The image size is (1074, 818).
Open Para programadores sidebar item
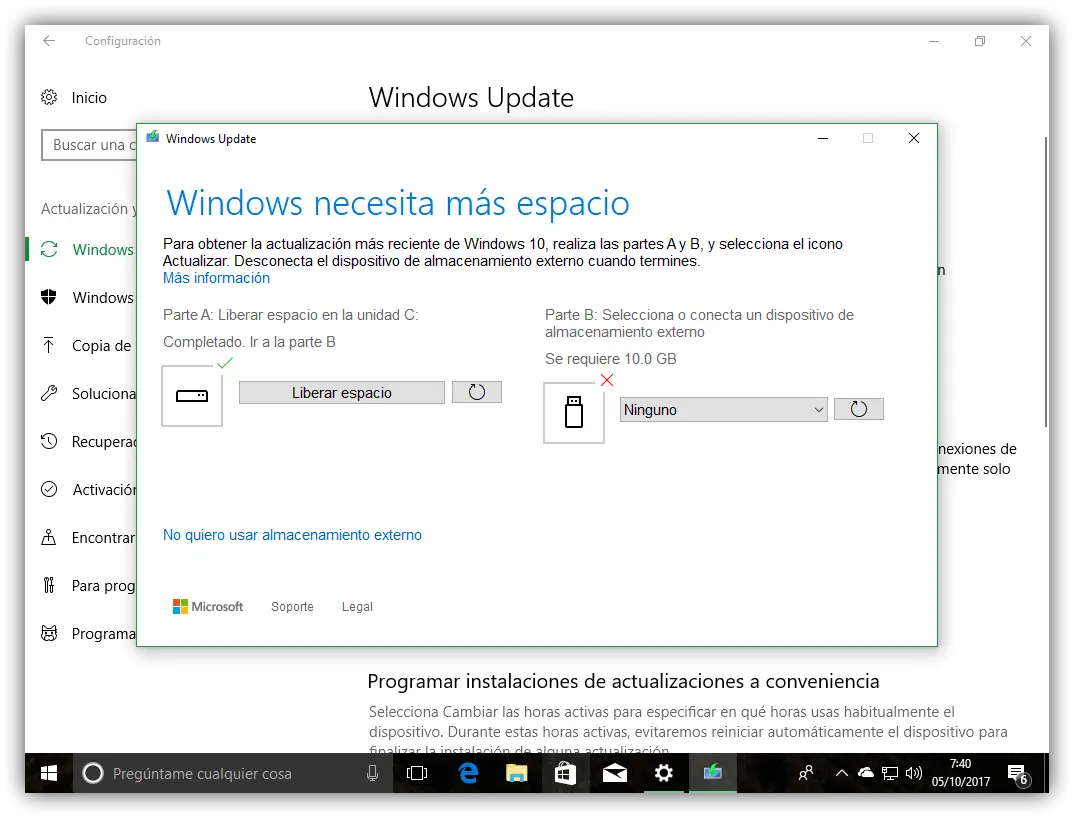(x=82, y=585)
